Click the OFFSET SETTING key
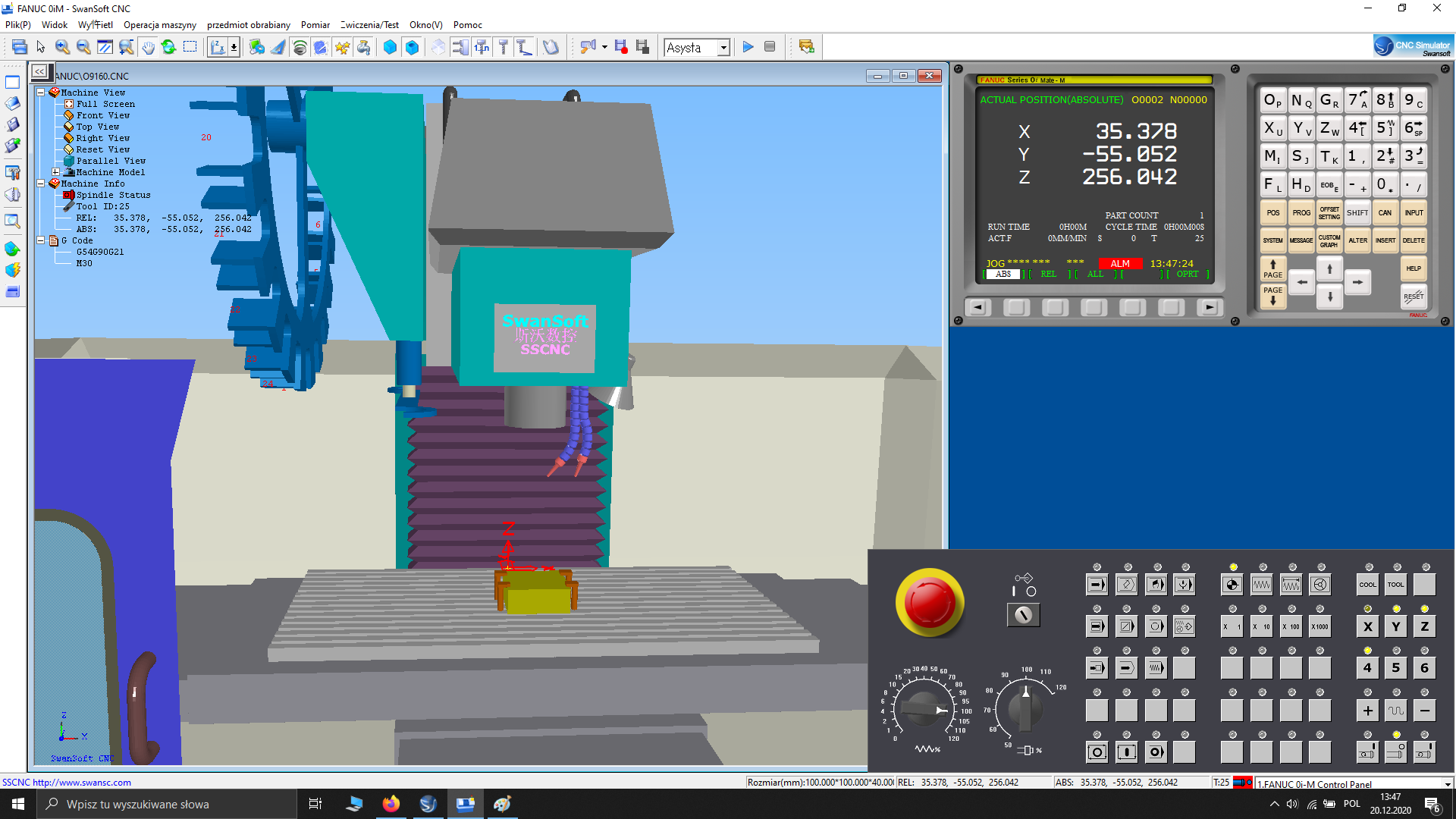The height and width of the screenshot is (819, 1456). tap(1329, 213)
